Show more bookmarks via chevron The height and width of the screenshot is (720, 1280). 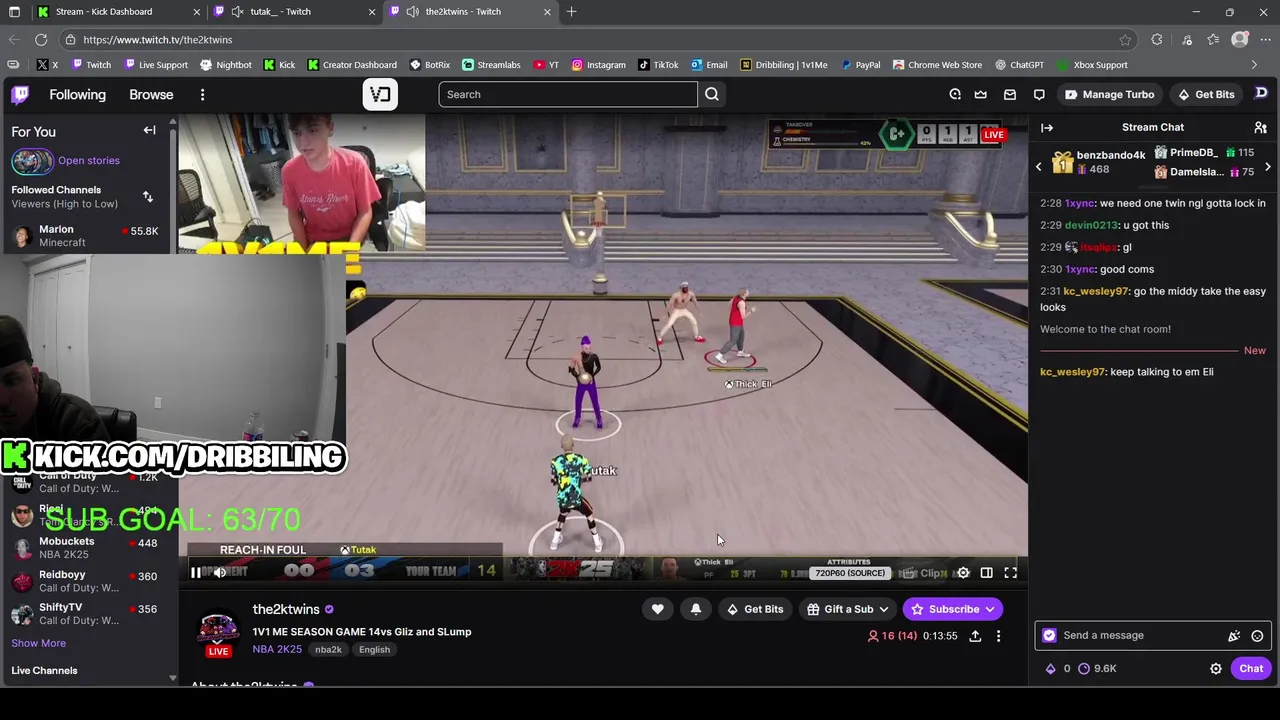click(1254, 65)
